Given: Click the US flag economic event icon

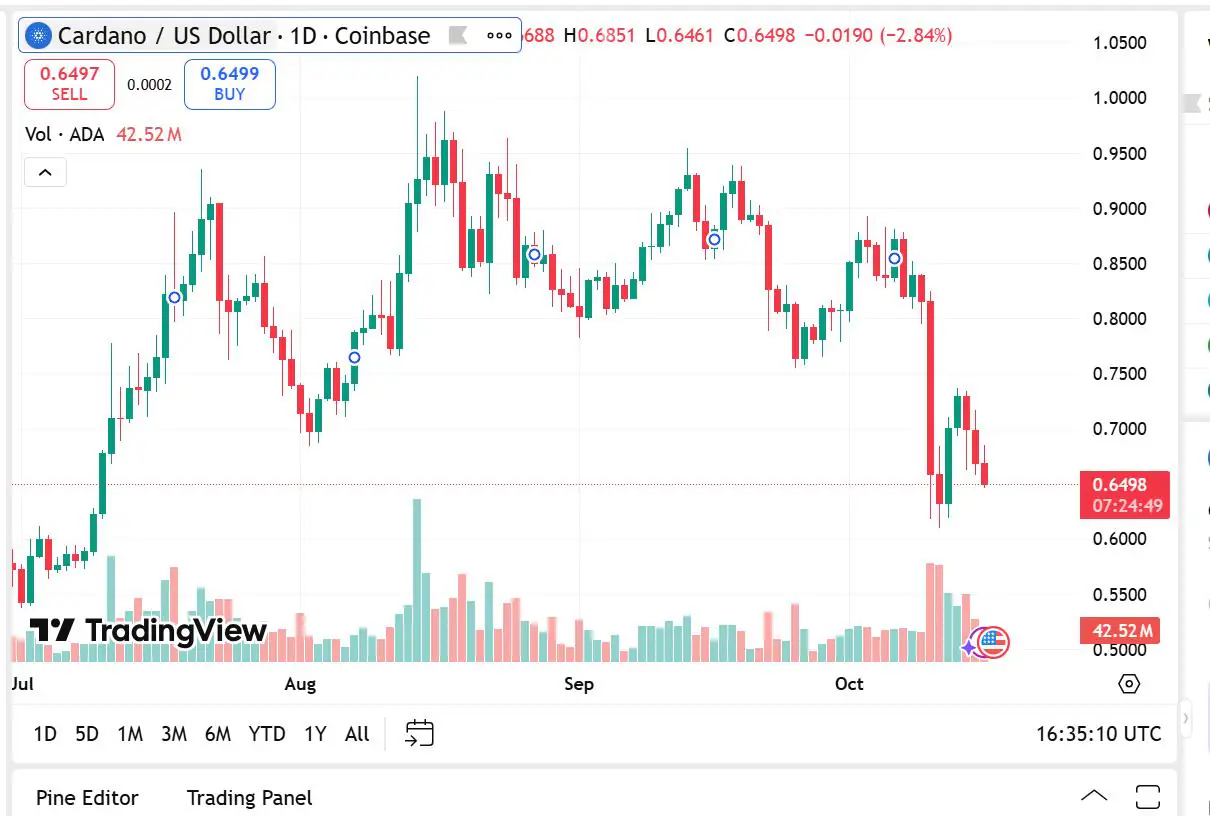Looking at the screenshot, I should click(x=993, y=643).
